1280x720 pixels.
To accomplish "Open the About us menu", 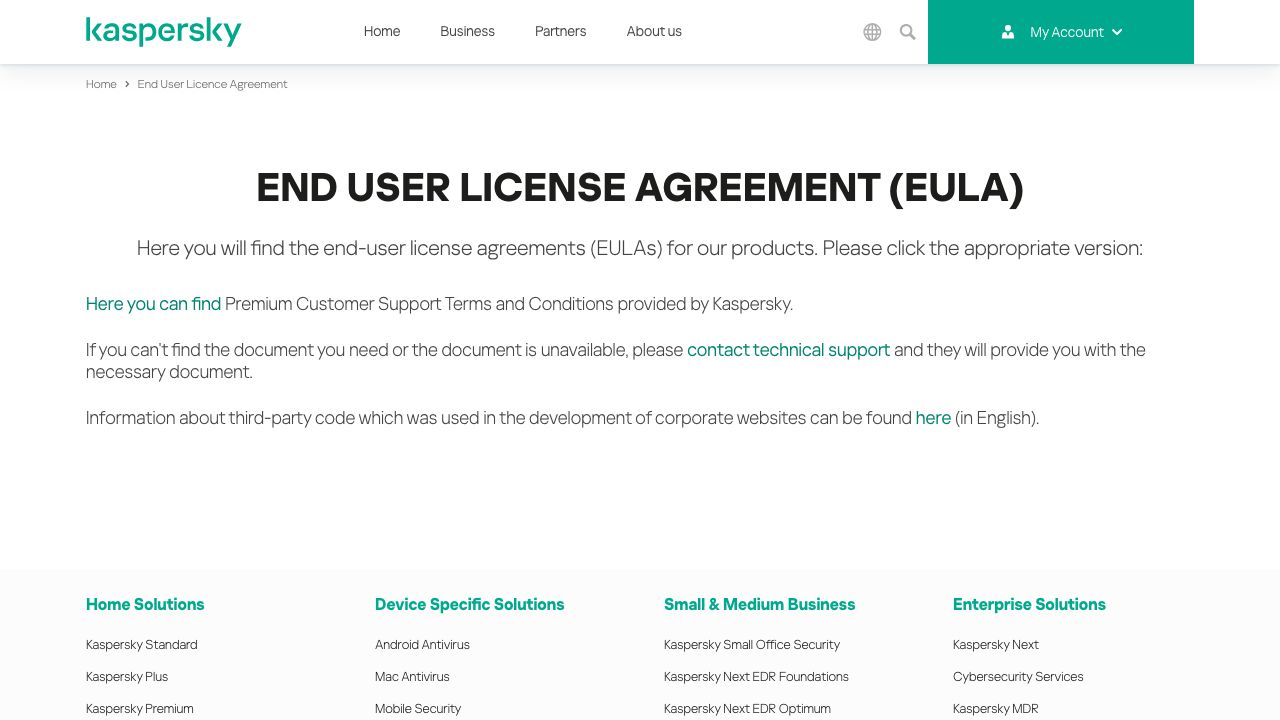I will click(x=654, y=31).
